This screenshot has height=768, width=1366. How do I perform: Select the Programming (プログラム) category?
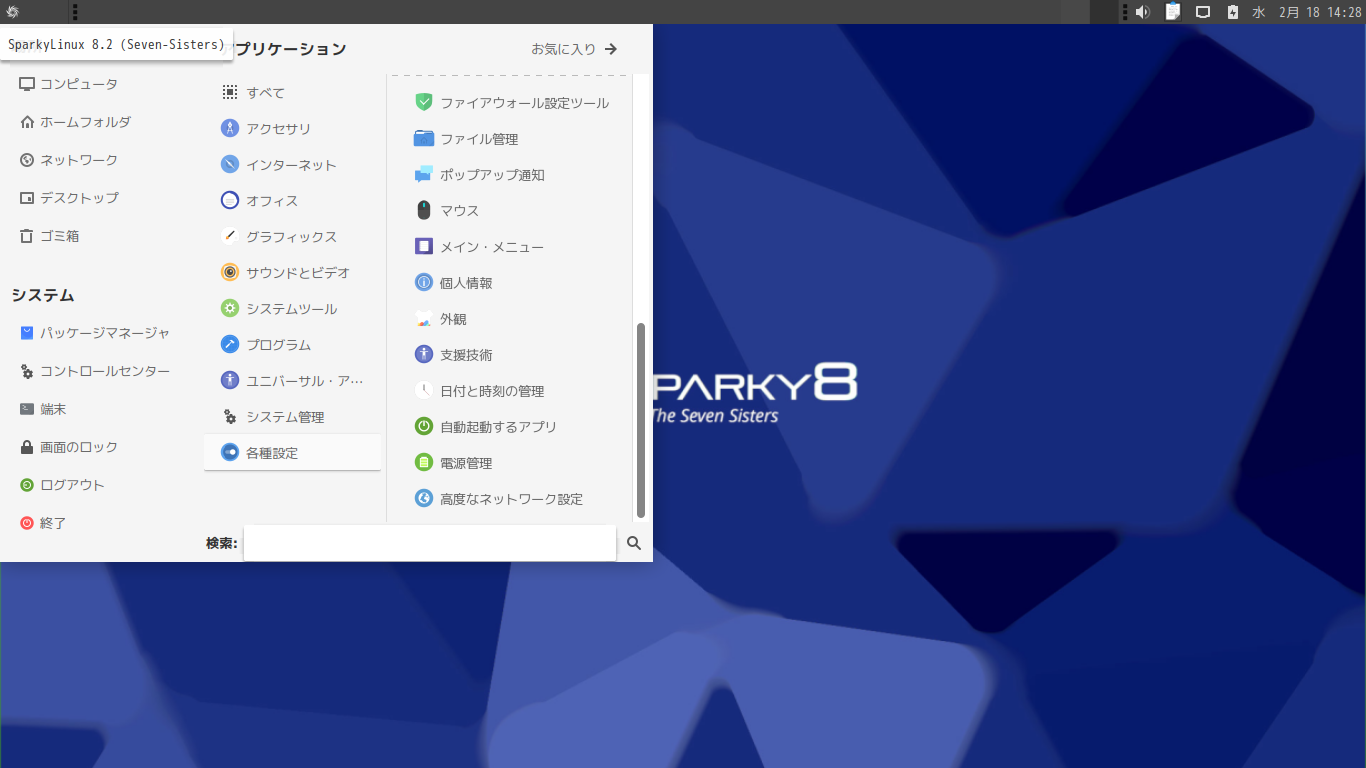(292, 345)
